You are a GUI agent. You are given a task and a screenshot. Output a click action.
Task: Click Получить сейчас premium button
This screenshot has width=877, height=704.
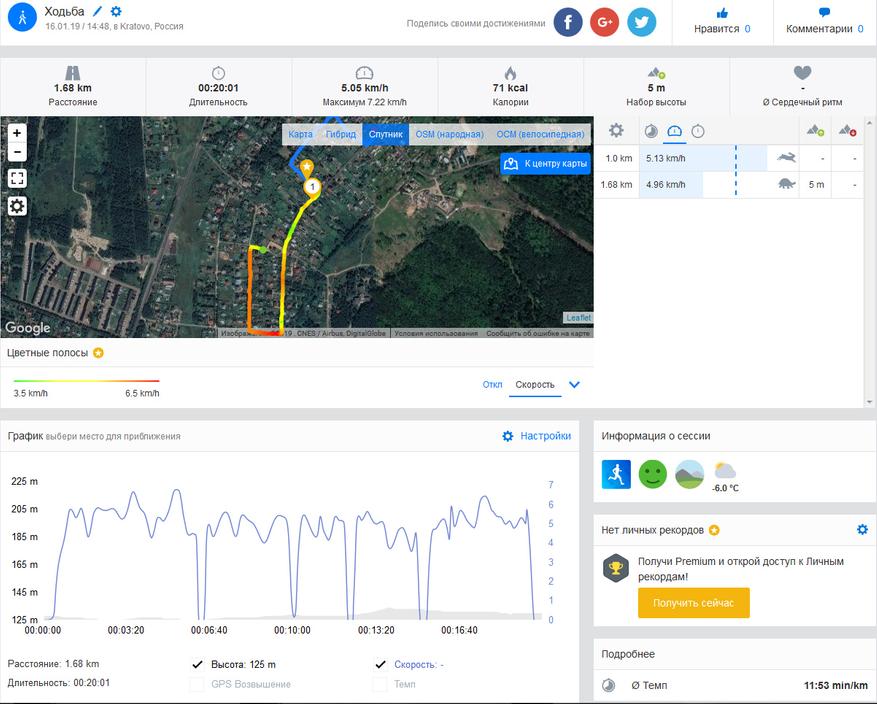click(694, 603)
